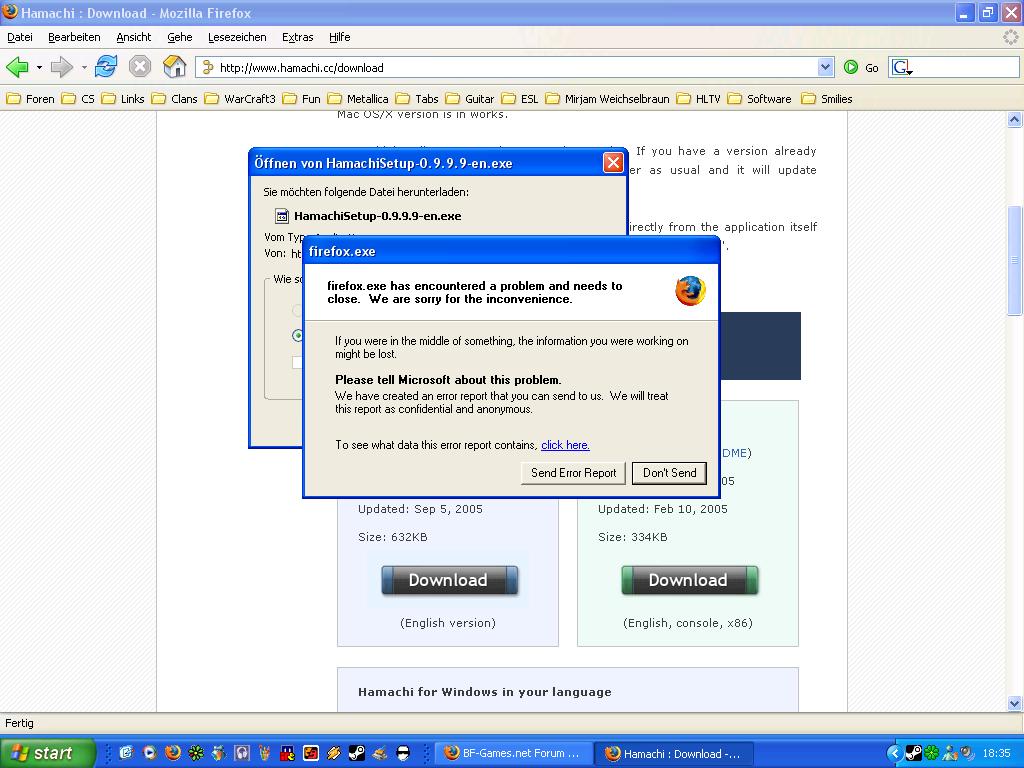1024x768 pixels.
Task: Launch ICQ flower icon in quick launch
Action: click(195, 753)
